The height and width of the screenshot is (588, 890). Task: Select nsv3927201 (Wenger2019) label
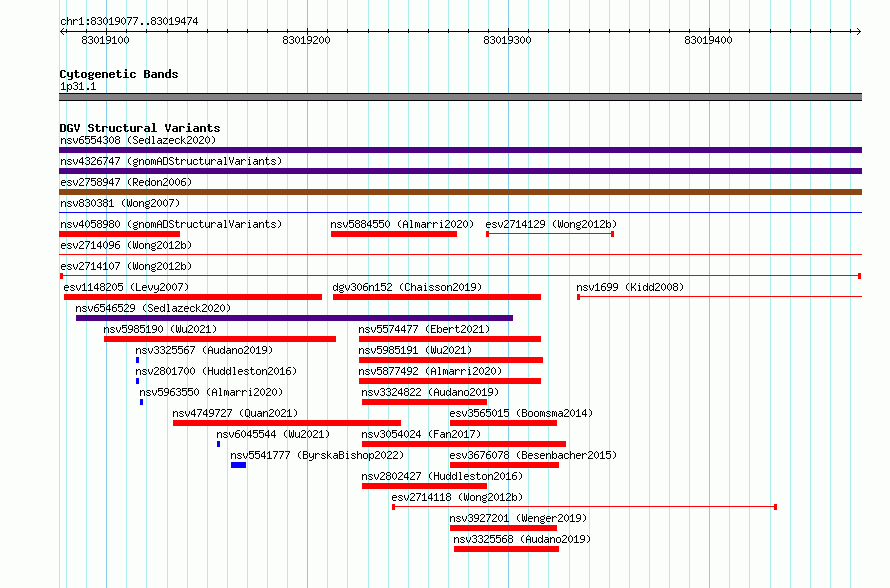[518, 518]
